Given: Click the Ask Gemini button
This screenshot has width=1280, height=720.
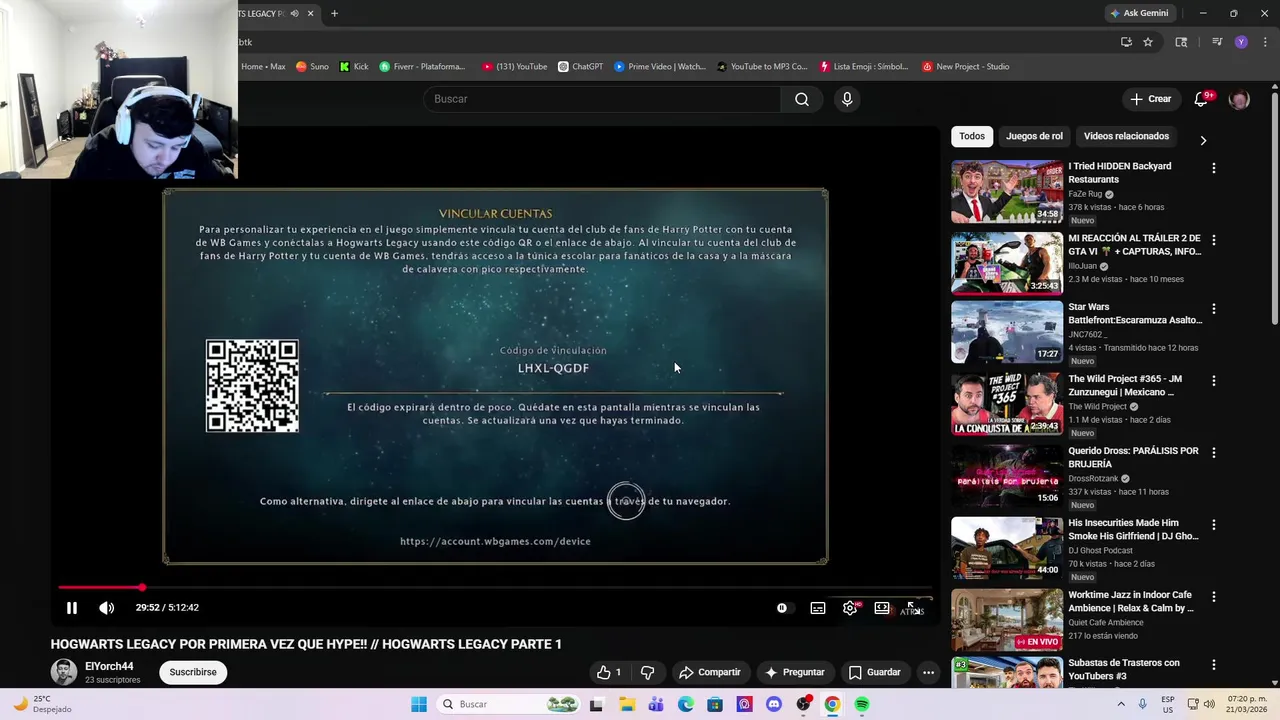Looking at the screenshot, I should click(x=1139, y=13).
